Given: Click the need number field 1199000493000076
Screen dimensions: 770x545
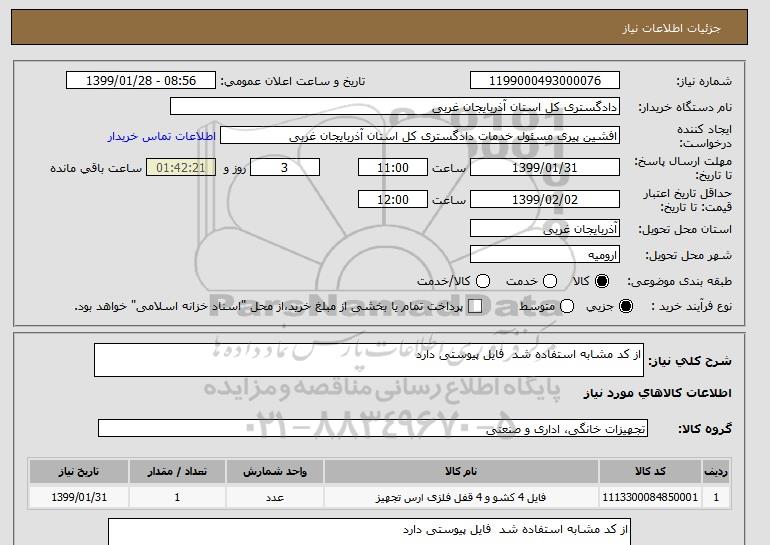Looking at the screenshot, I should tap(545, 81).
